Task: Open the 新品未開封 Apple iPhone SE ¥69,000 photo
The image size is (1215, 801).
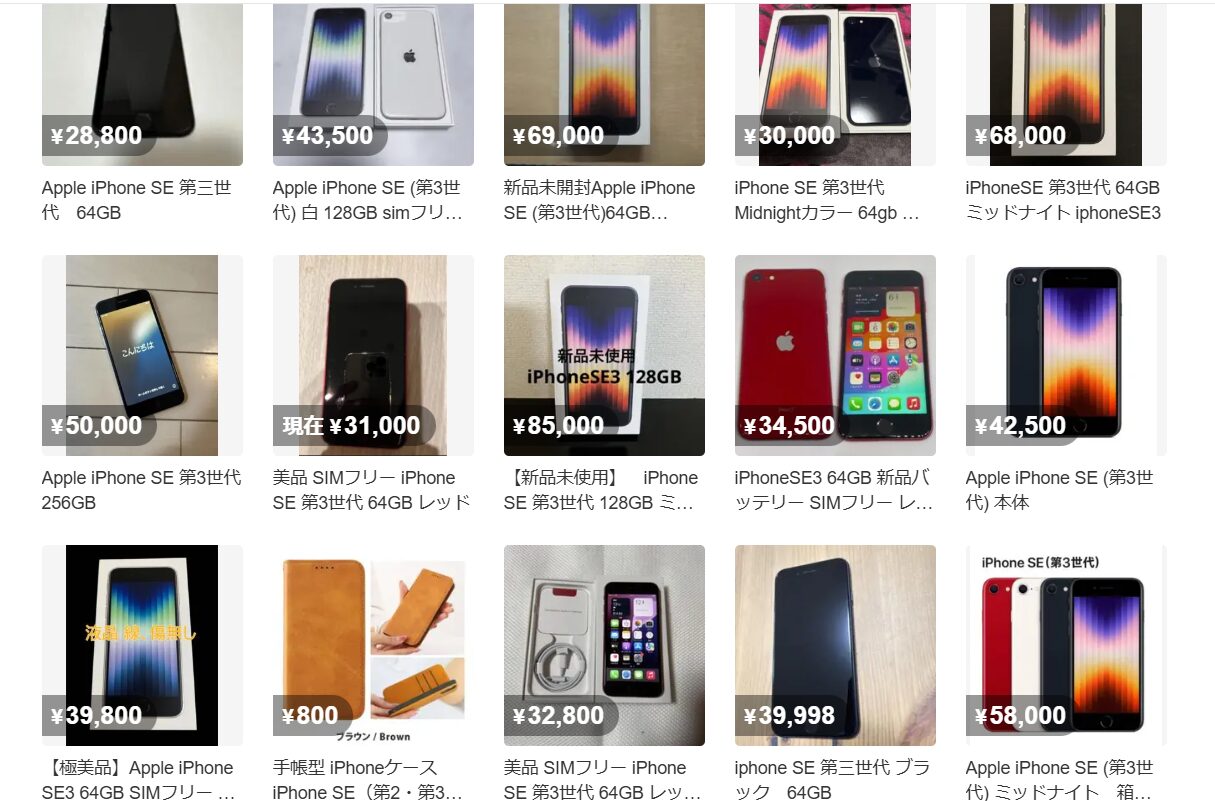Action: (604, 85)
